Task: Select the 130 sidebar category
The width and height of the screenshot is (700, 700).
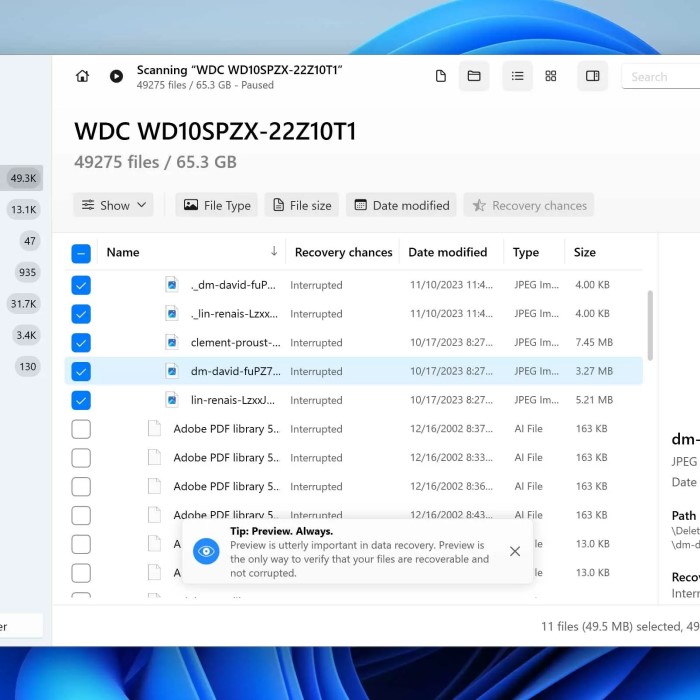Action: (27, 367)
